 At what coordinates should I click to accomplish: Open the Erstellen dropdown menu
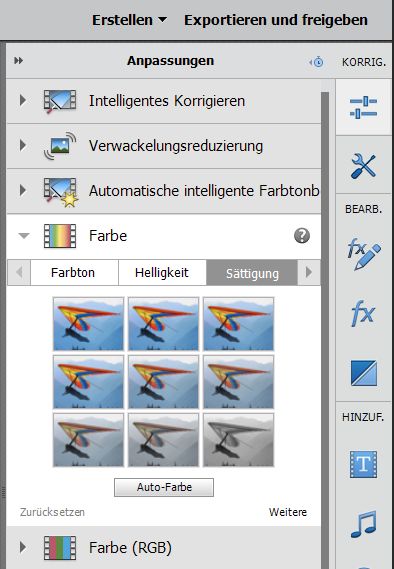130,20
